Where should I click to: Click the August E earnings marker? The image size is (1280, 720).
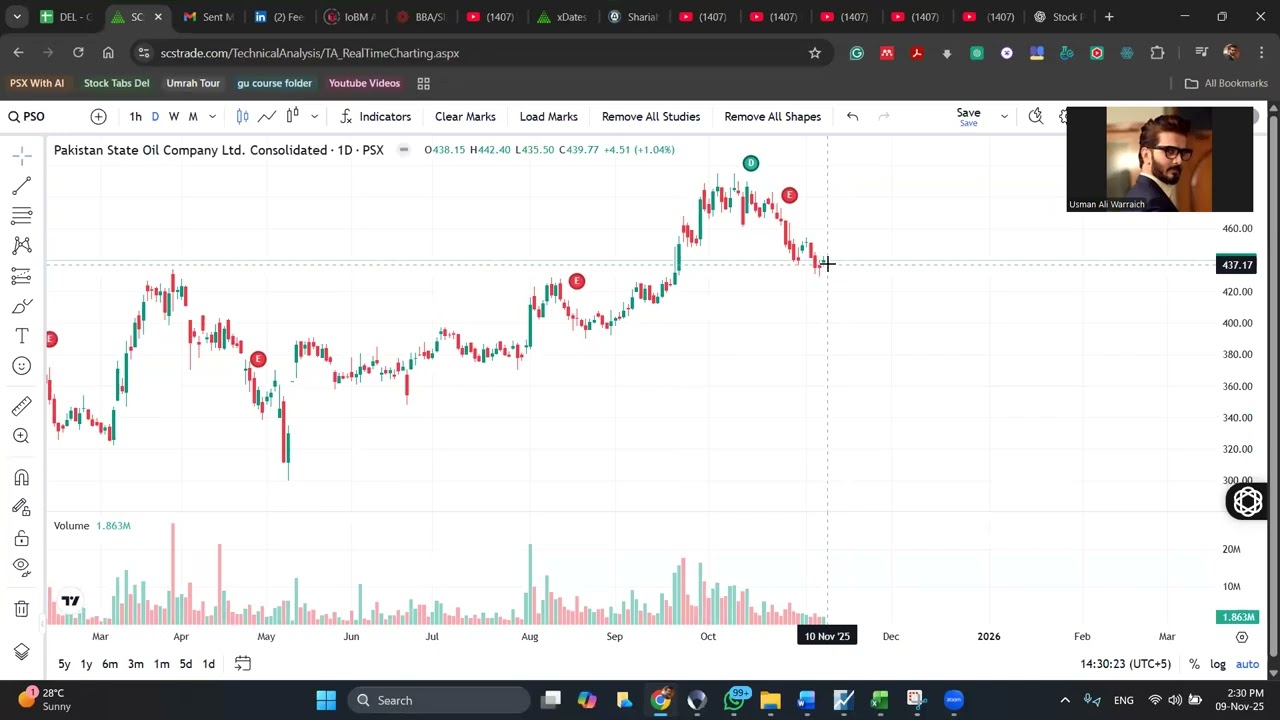pos(576,281)
